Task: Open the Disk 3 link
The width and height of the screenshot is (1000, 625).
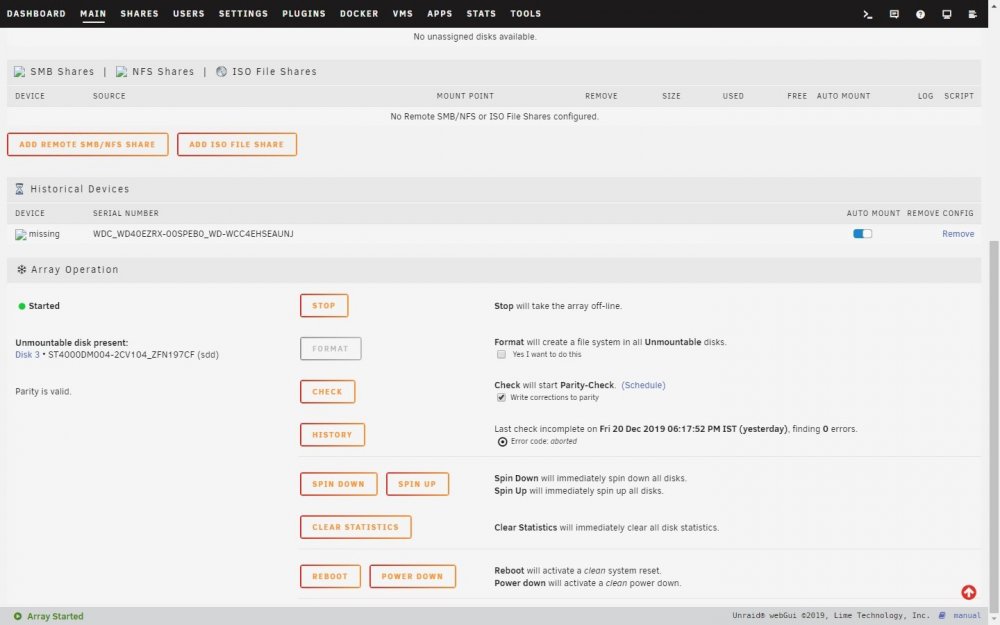Action: click(27, 355)
